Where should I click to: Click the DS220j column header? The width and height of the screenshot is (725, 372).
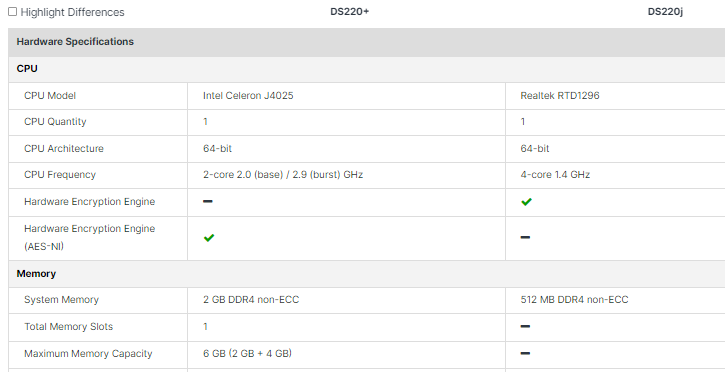[665, 12]
